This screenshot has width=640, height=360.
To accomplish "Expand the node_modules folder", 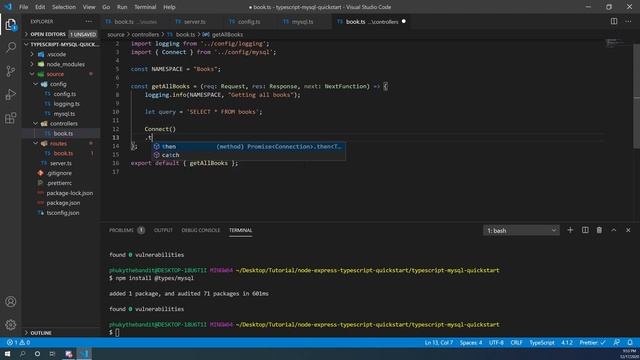I will pos(65,64).
